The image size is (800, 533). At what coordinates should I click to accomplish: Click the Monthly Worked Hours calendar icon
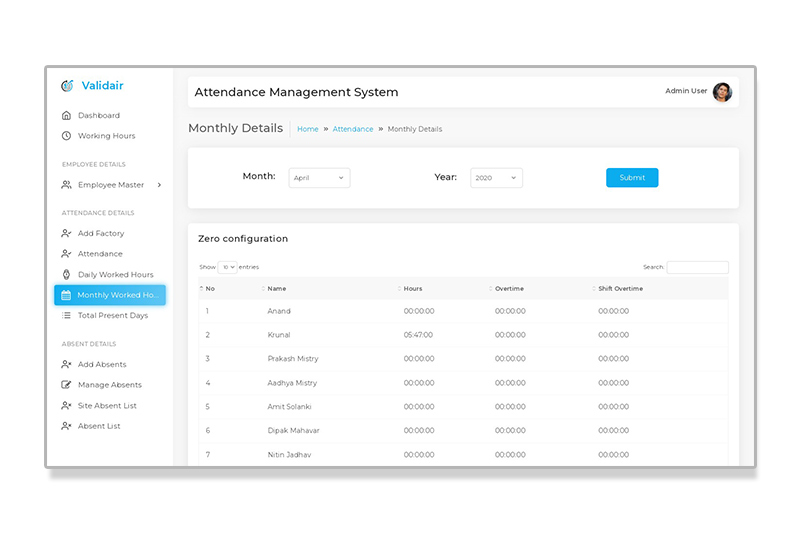click(66, 295)
